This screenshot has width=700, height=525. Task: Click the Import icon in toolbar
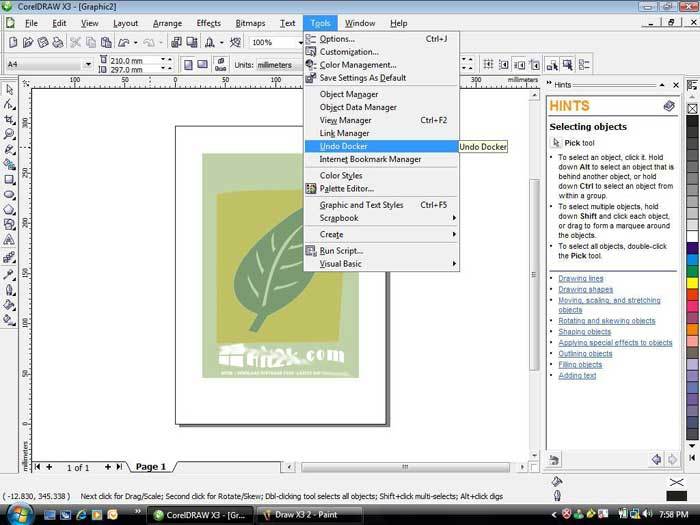(x=177, y=42)
